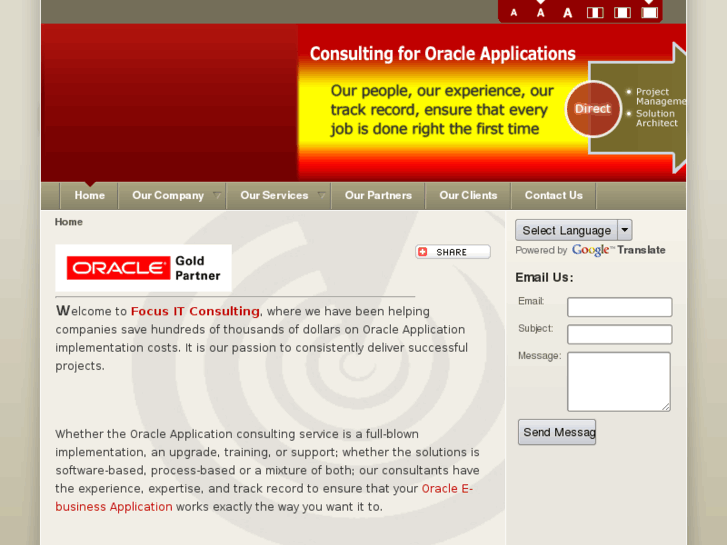Expand the Our Services submenu arrow
The image size is (727, 545).
click(x=321, y=195)
